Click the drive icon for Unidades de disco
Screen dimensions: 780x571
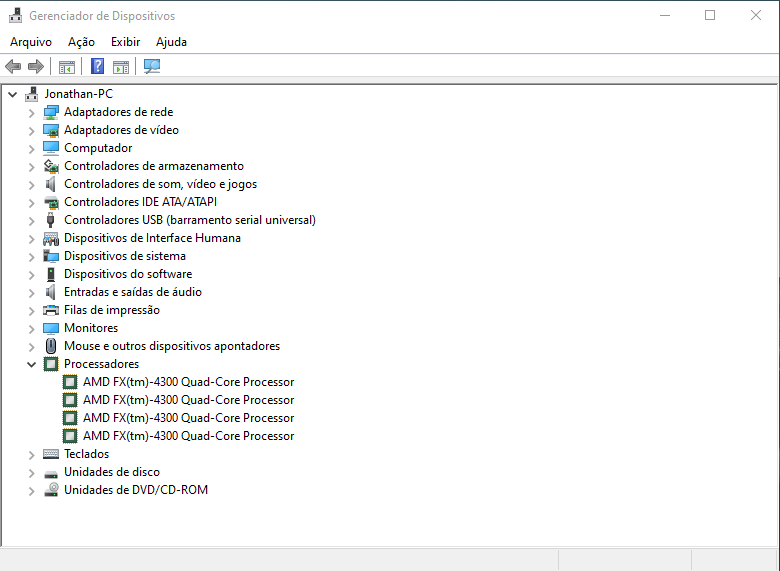click(x=51, y=474)
